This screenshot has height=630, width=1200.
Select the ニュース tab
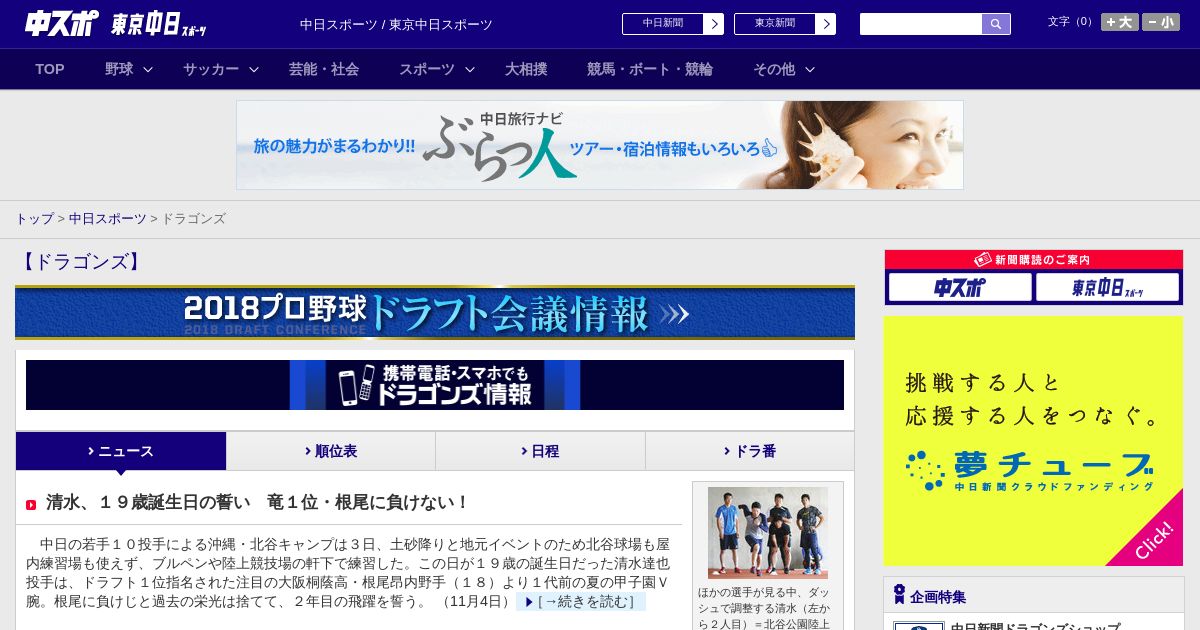(x=121, y=451)
